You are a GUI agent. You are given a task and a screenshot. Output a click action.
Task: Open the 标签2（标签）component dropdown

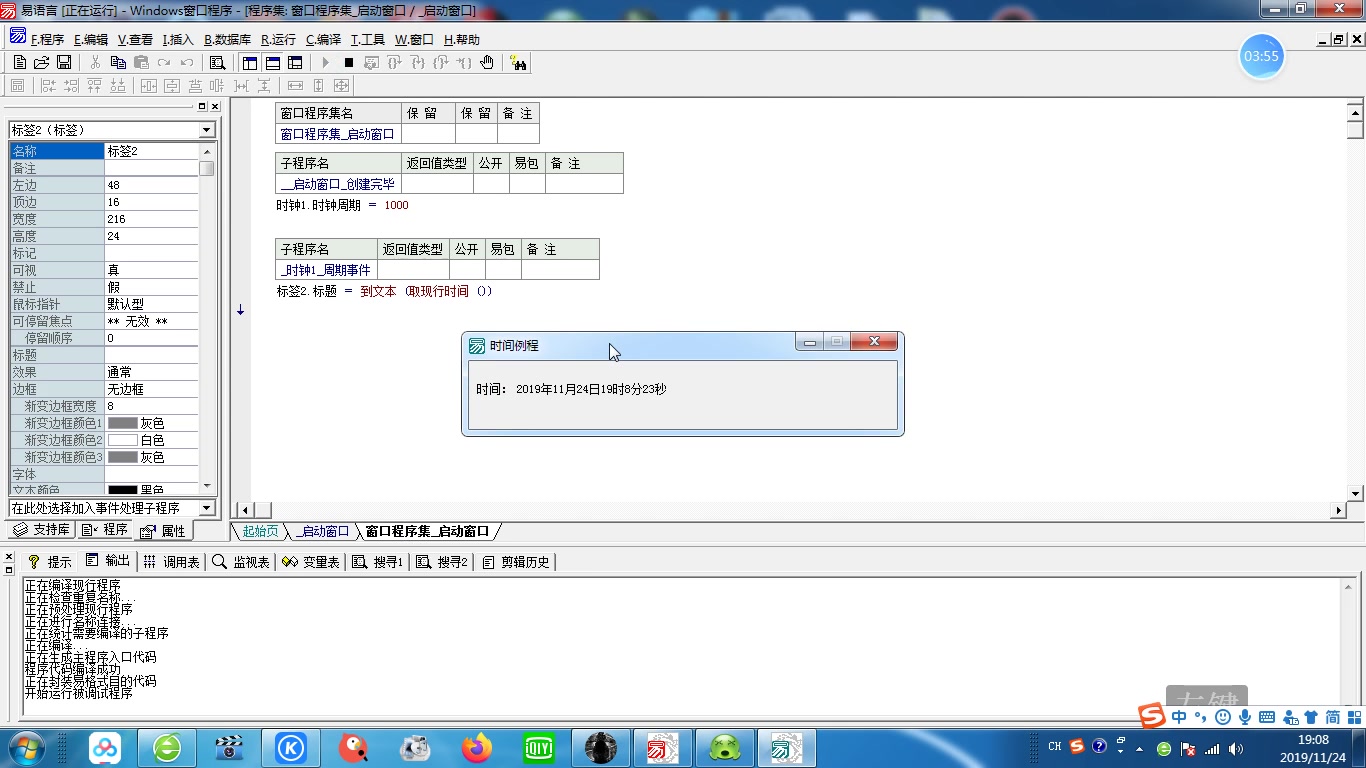pos(207,130)
